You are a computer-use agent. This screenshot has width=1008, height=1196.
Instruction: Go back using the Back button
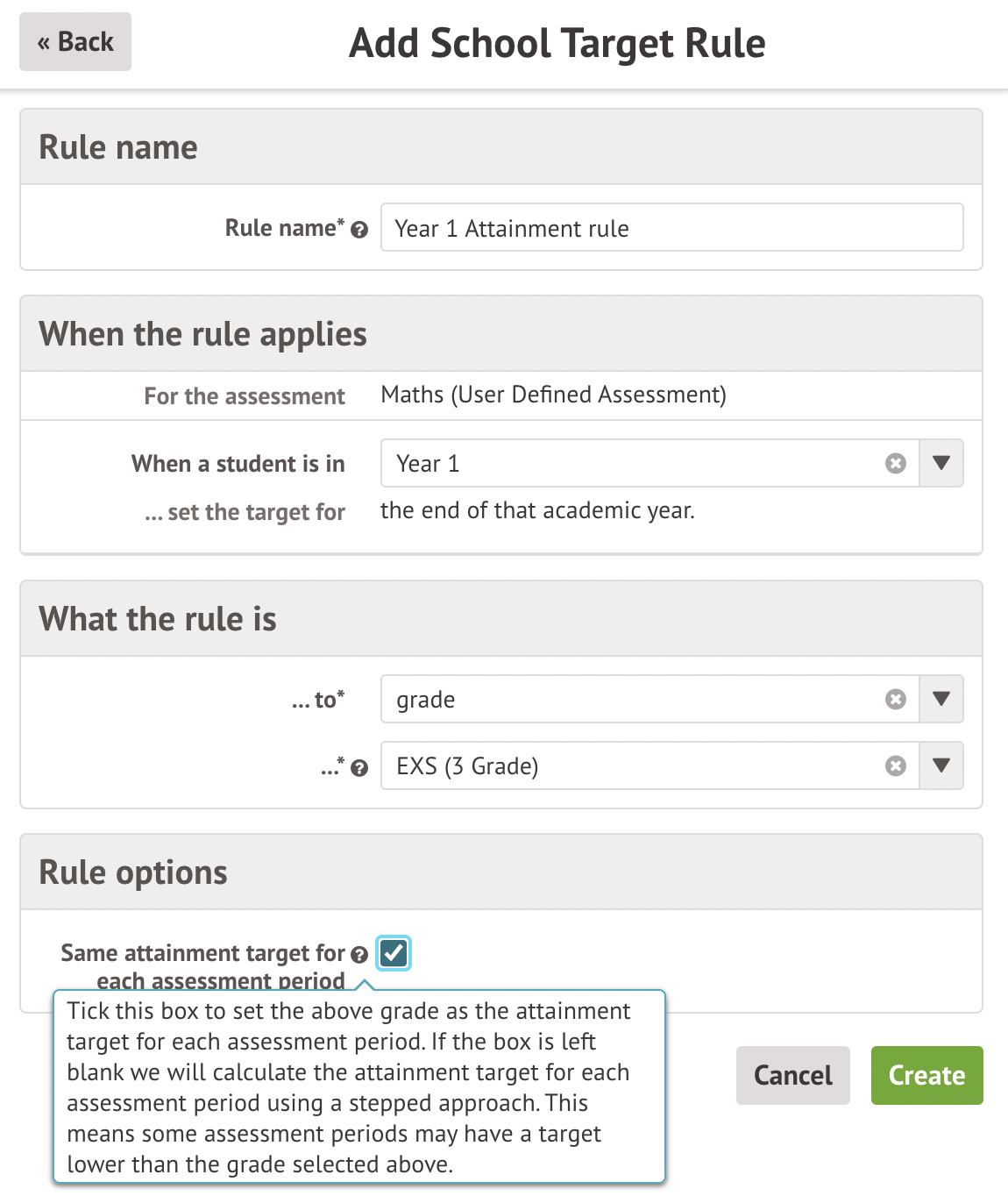coord(75,42)
